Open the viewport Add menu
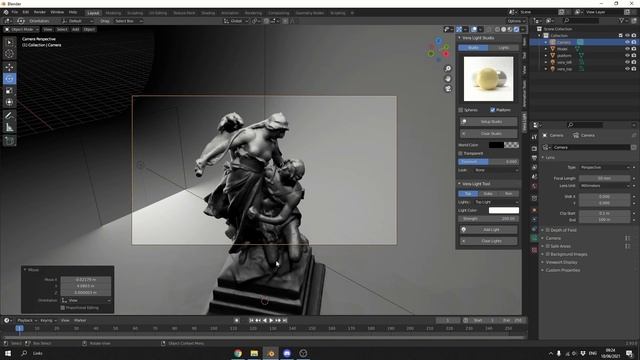This screenshot has height=360, width=640. [x=76, y=29]
